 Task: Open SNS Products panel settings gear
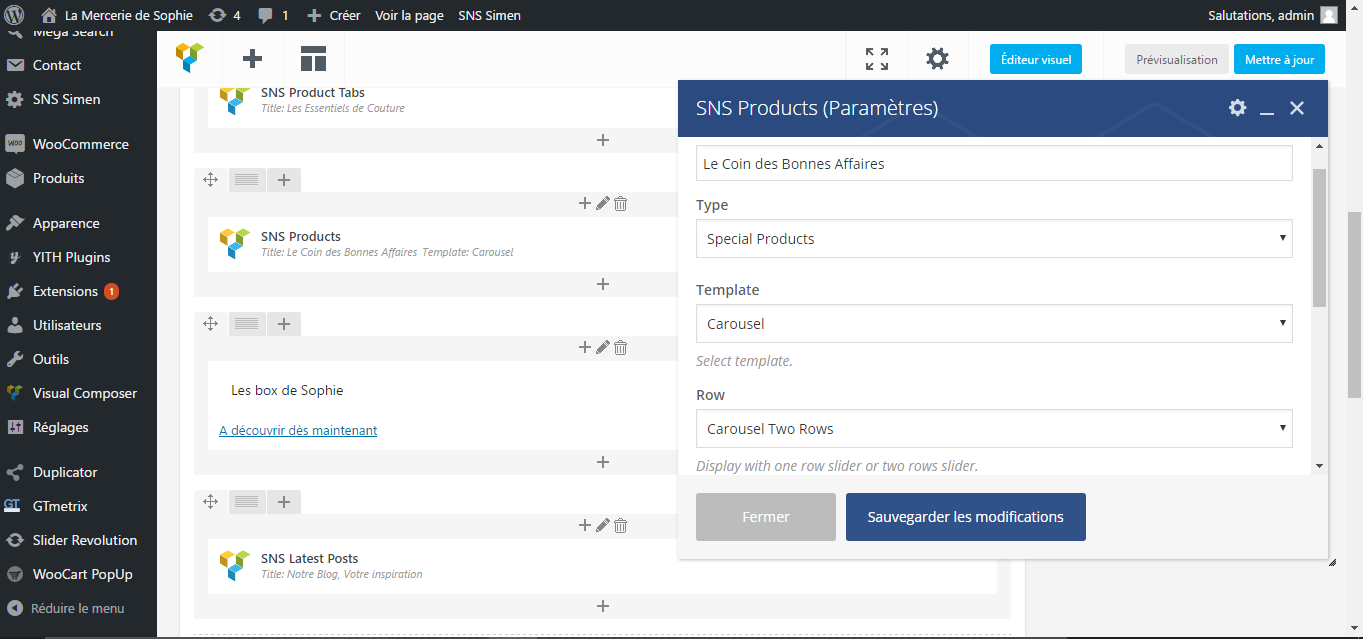pyautogui.click(x=1238, y=108)
